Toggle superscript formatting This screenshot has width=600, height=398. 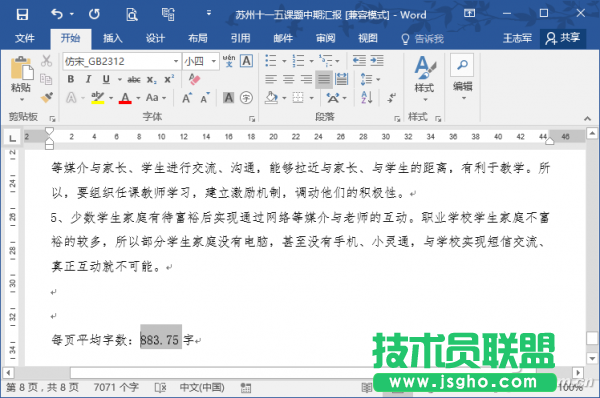[x=169, y=79]
